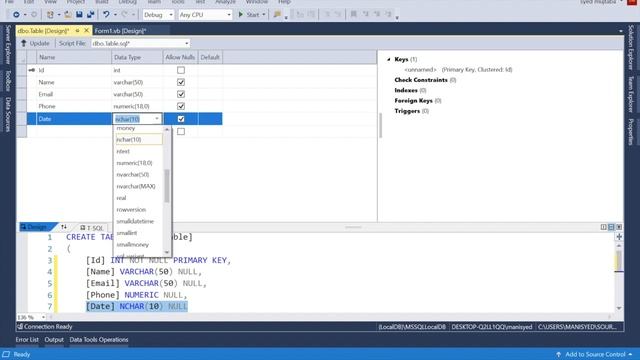Toggle Allow Nulls for Phone row
The width and height of the screenshot is (640, 360).
[181, 106]
